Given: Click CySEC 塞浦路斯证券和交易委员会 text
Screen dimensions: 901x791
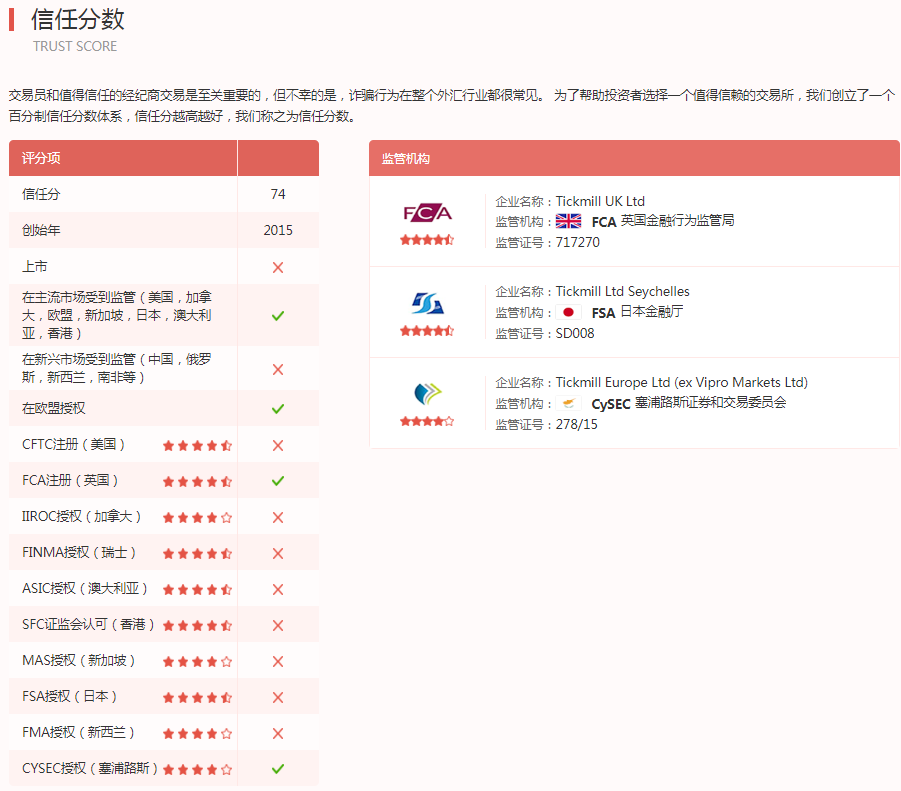Looking at the screenshot, I should tap(688, 403).
